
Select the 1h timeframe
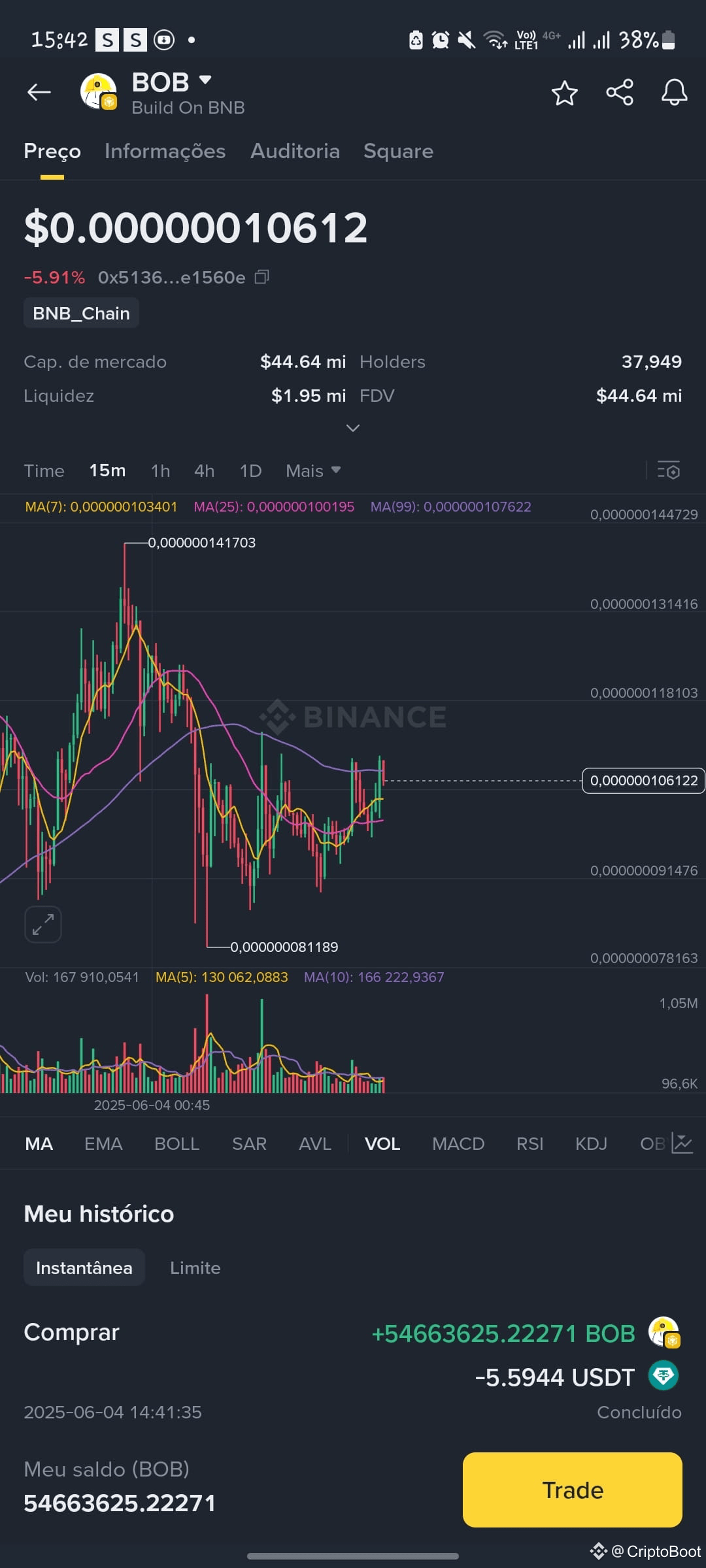click(x=160, y=470)
